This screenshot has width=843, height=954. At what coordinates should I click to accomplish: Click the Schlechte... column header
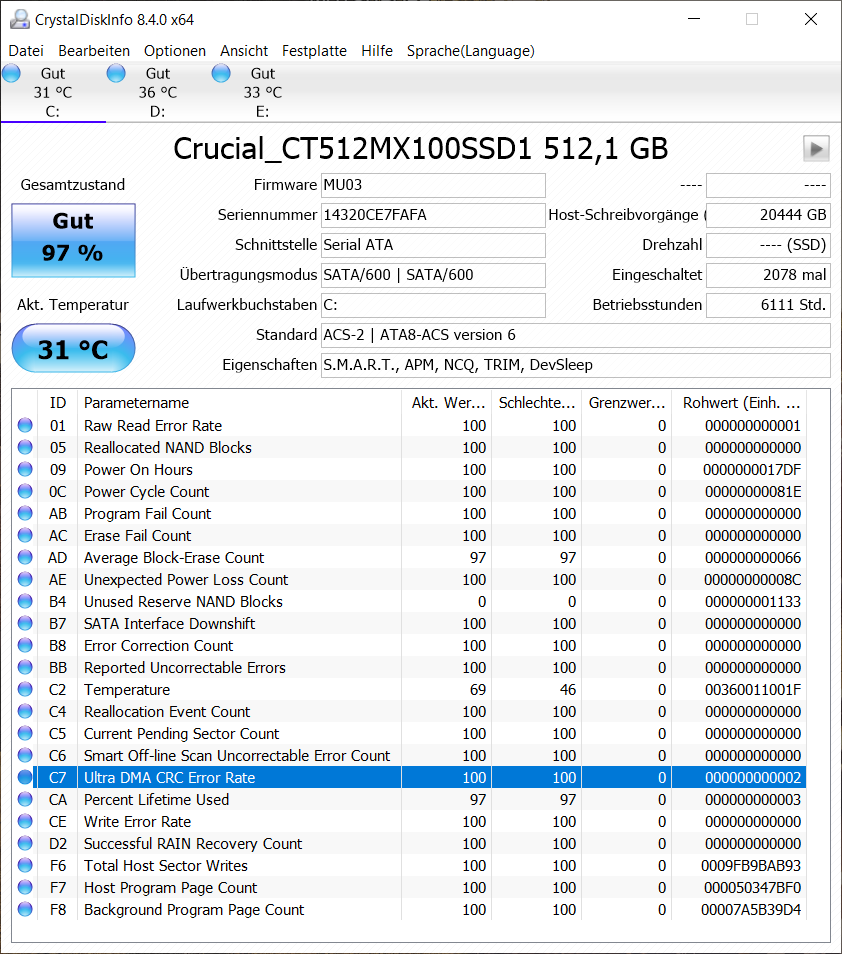536,403
